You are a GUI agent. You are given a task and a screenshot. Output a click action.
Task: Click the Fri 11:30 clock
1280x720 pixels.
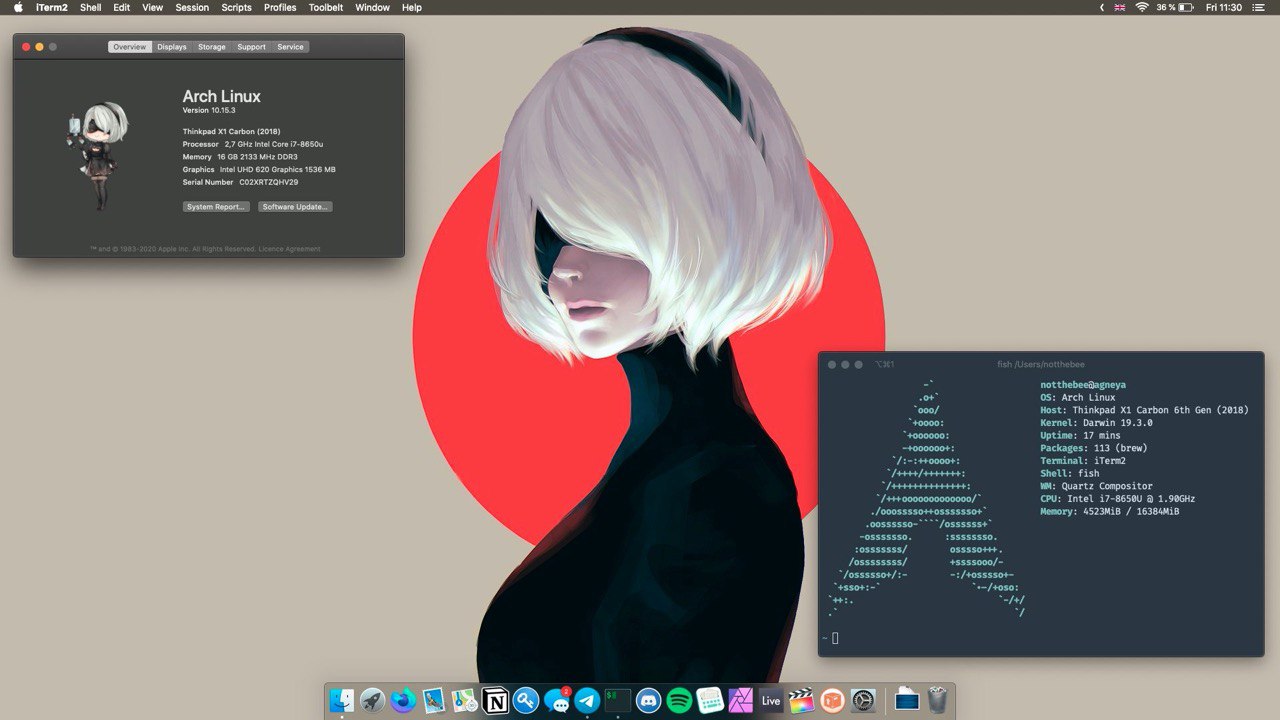coord(1224,7)
